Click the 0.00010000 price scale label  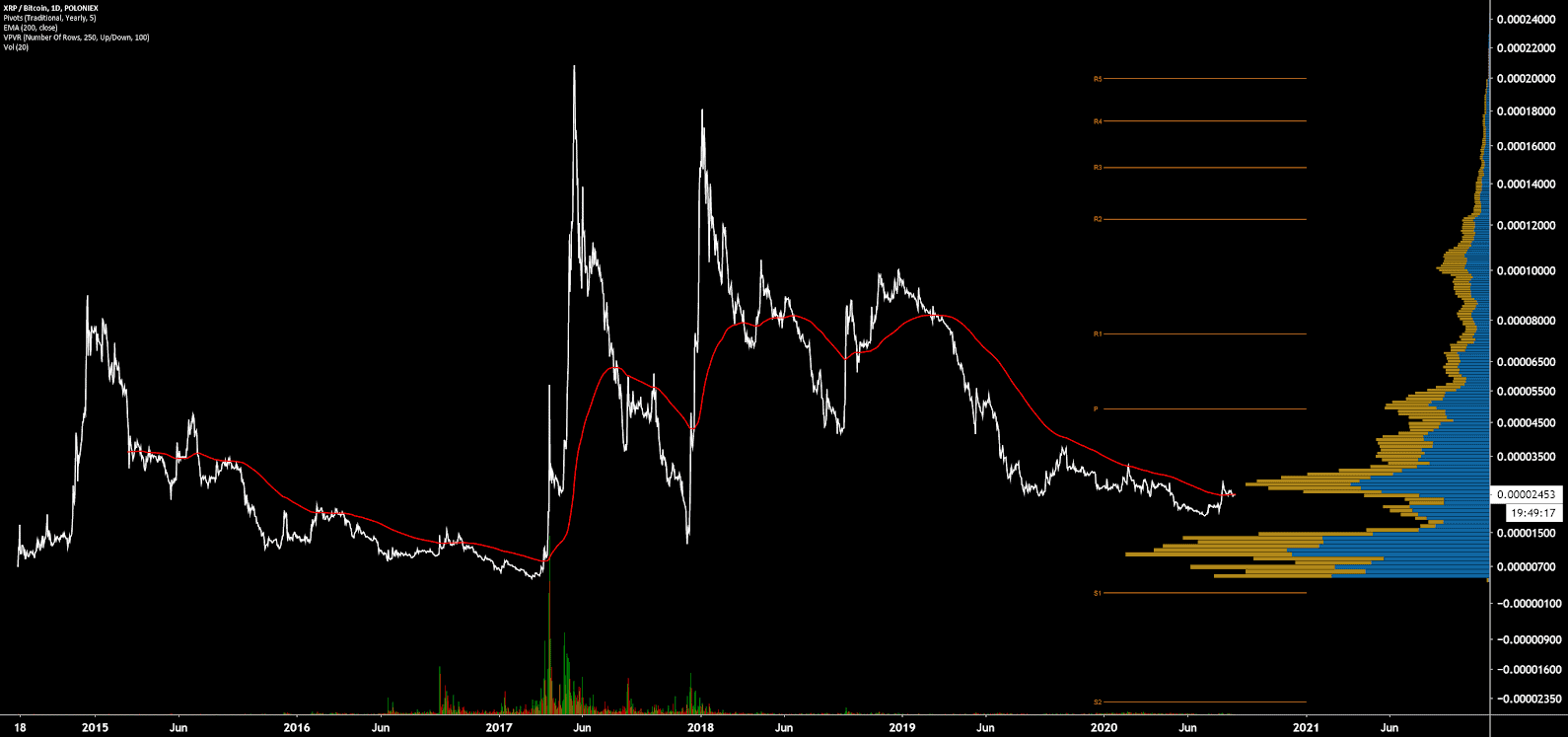pos(1526,270)
